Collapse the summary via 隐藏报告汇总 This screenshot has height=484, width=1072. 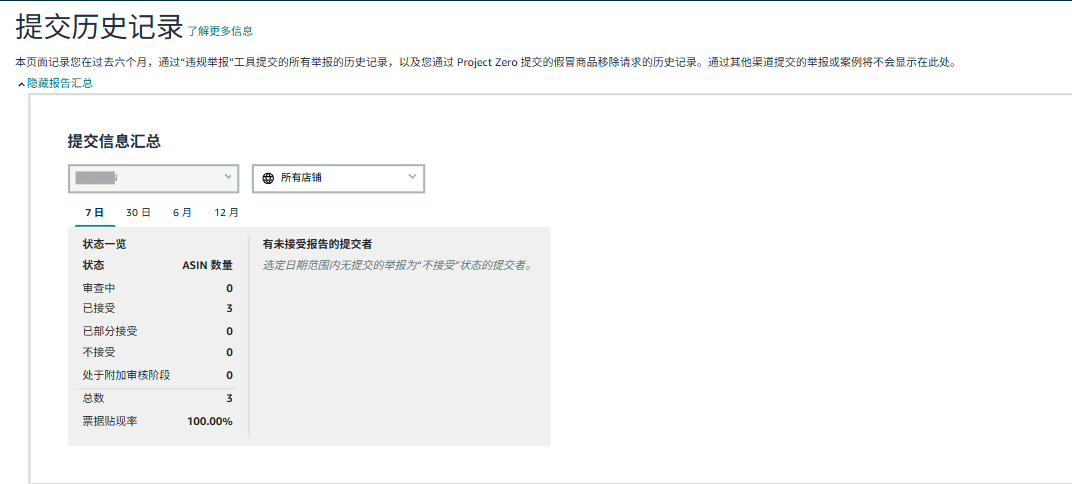[x=59, y=84]
